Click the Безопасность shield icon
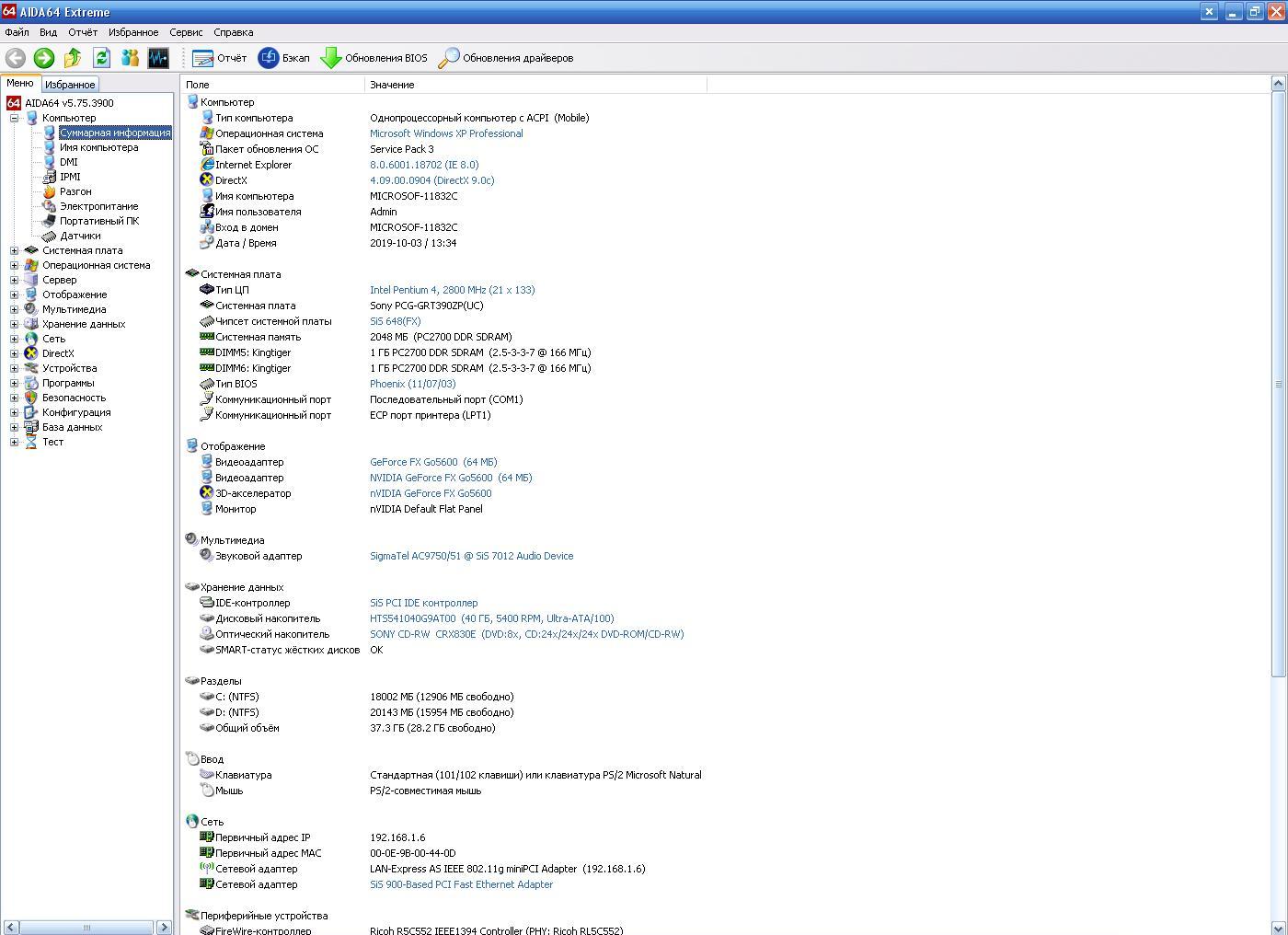This screenshot has height=935, width=1288. (x=31, y=398)
